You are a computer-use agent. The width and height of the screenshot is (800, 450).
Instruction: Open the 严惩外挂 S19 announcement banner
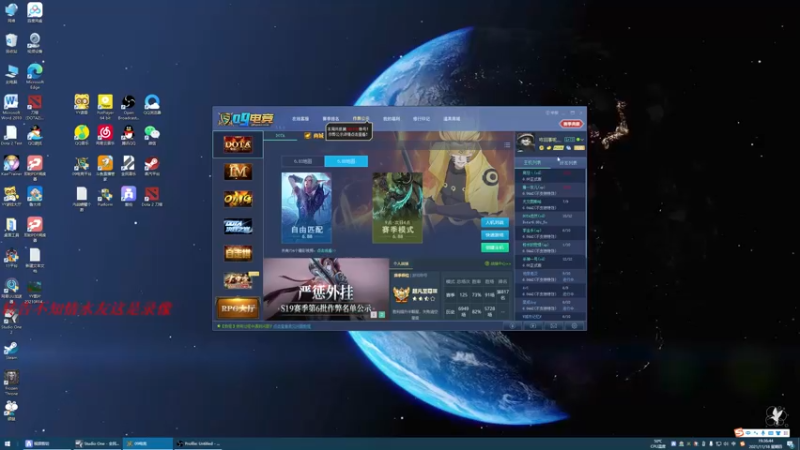[326, 289]
